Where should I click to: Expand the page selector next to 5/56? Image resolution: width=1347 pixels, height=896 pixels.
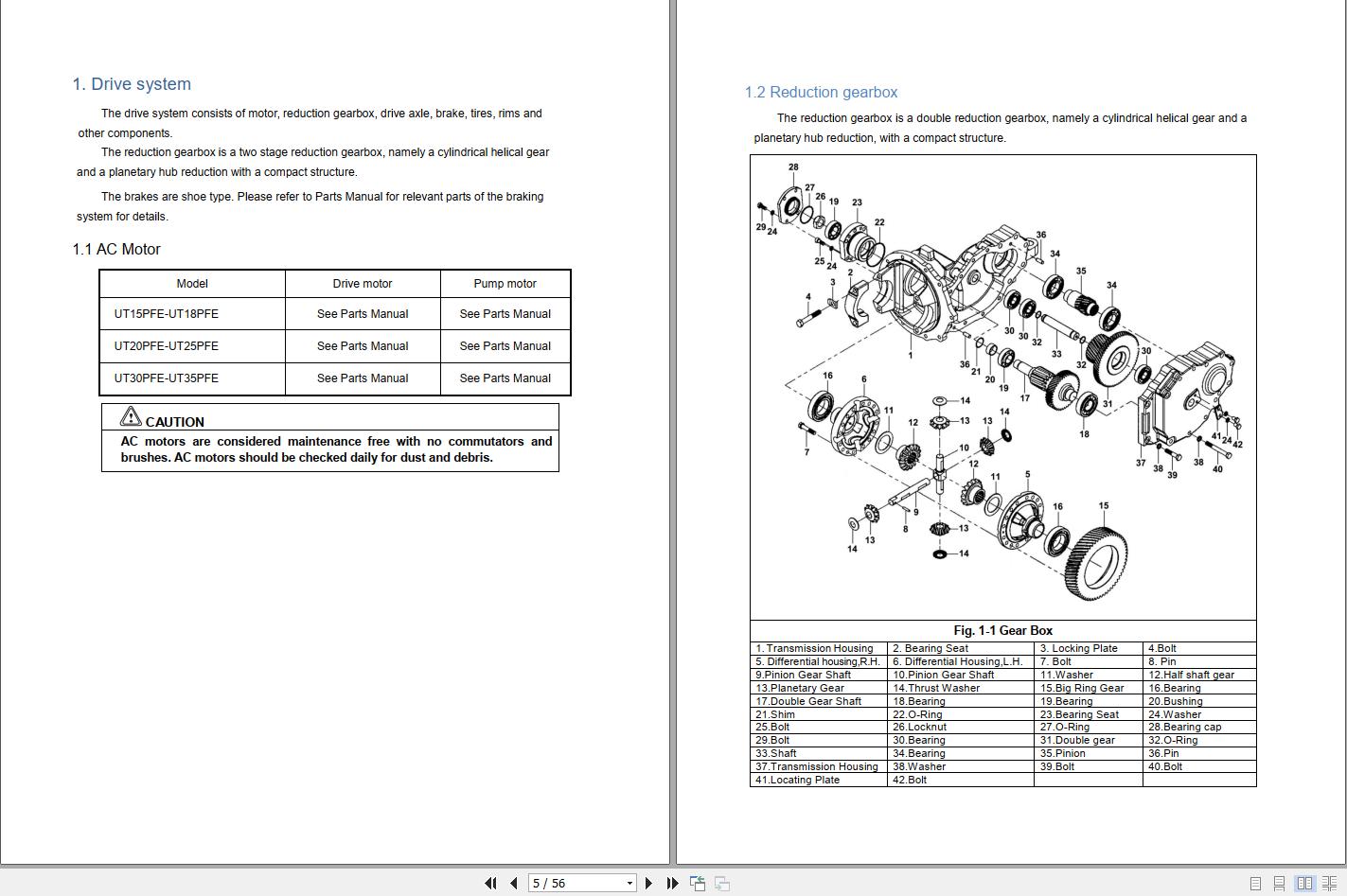pos(629,883)
